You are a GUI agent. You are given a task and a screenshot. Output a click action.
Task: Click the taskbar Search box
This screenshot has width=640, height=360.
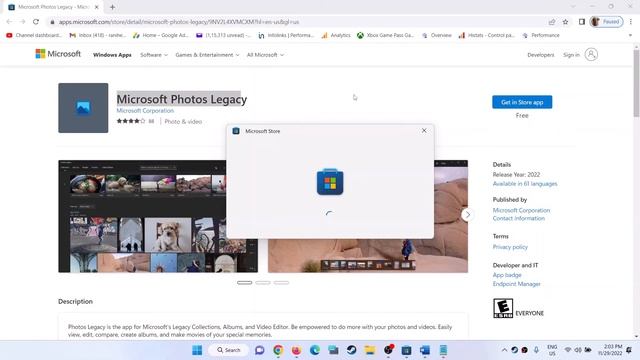[x=228, y=350]
